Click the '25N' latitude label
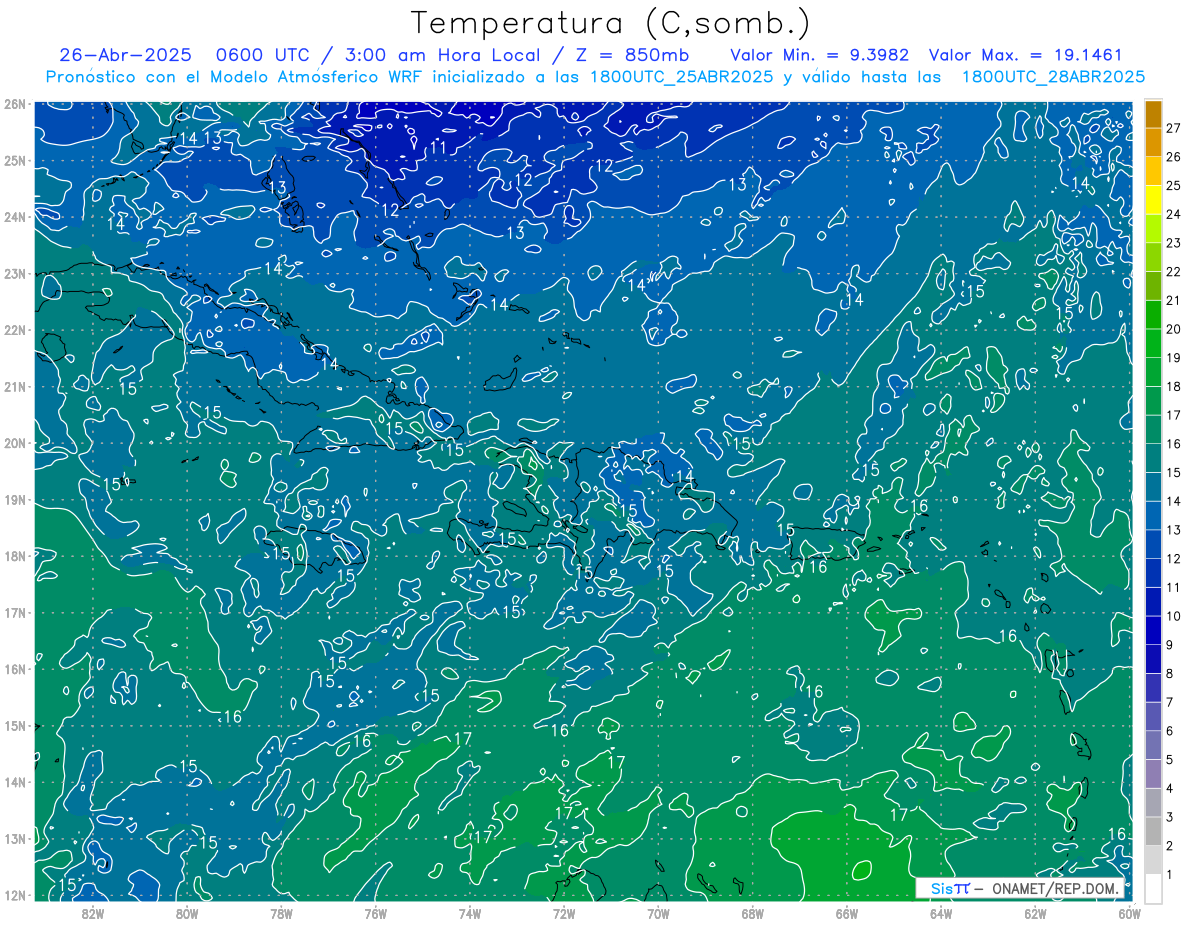Image resolution: width=1200 pixels, height=927 pixels. 14,160
